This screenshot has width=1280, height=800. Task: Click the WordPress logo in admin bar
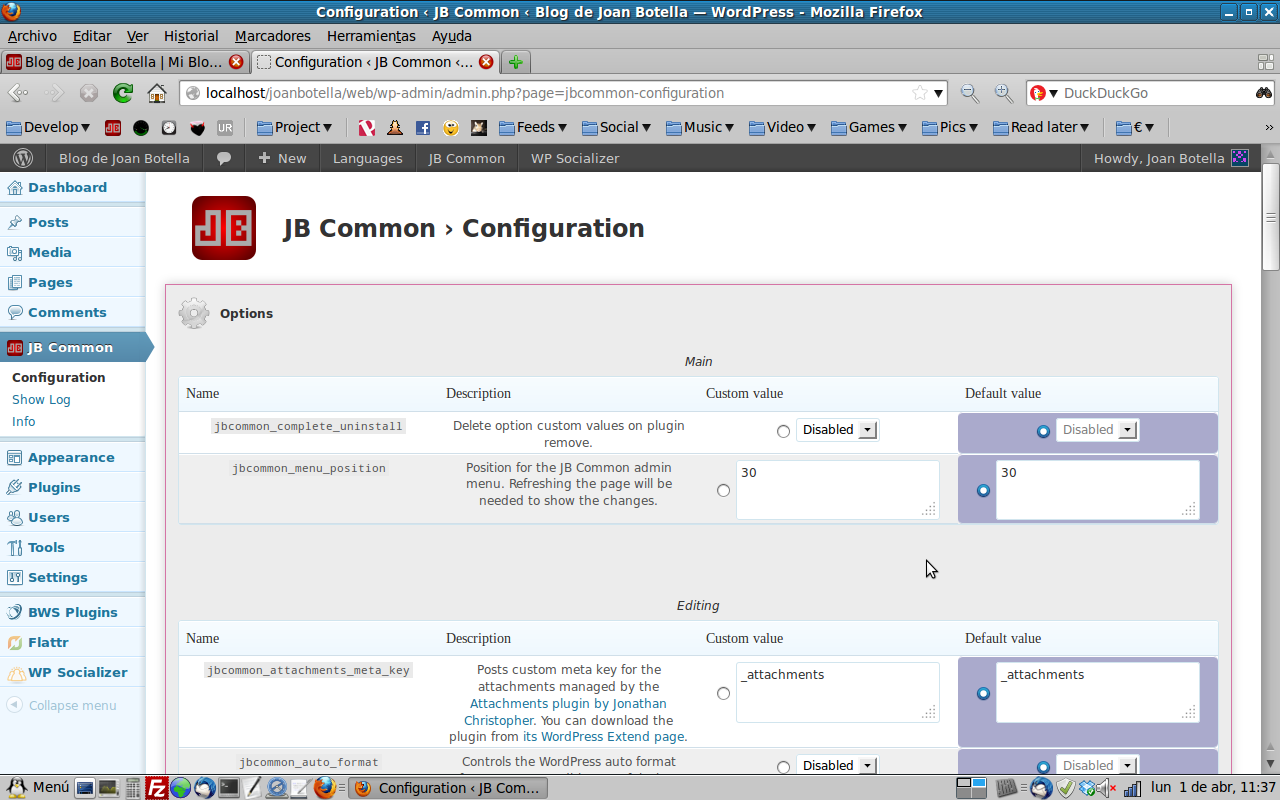tap(23, 158)
